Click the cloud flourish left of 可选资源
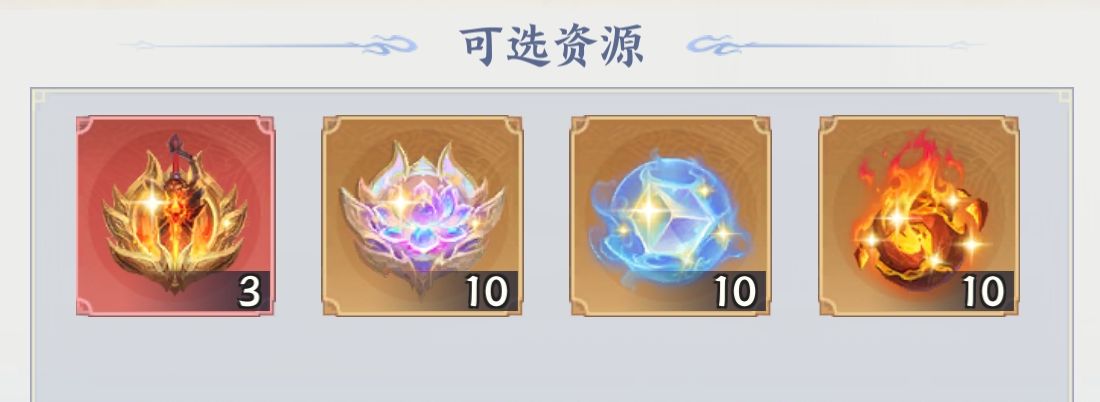 pyautogui.click(x=270, y=46)
